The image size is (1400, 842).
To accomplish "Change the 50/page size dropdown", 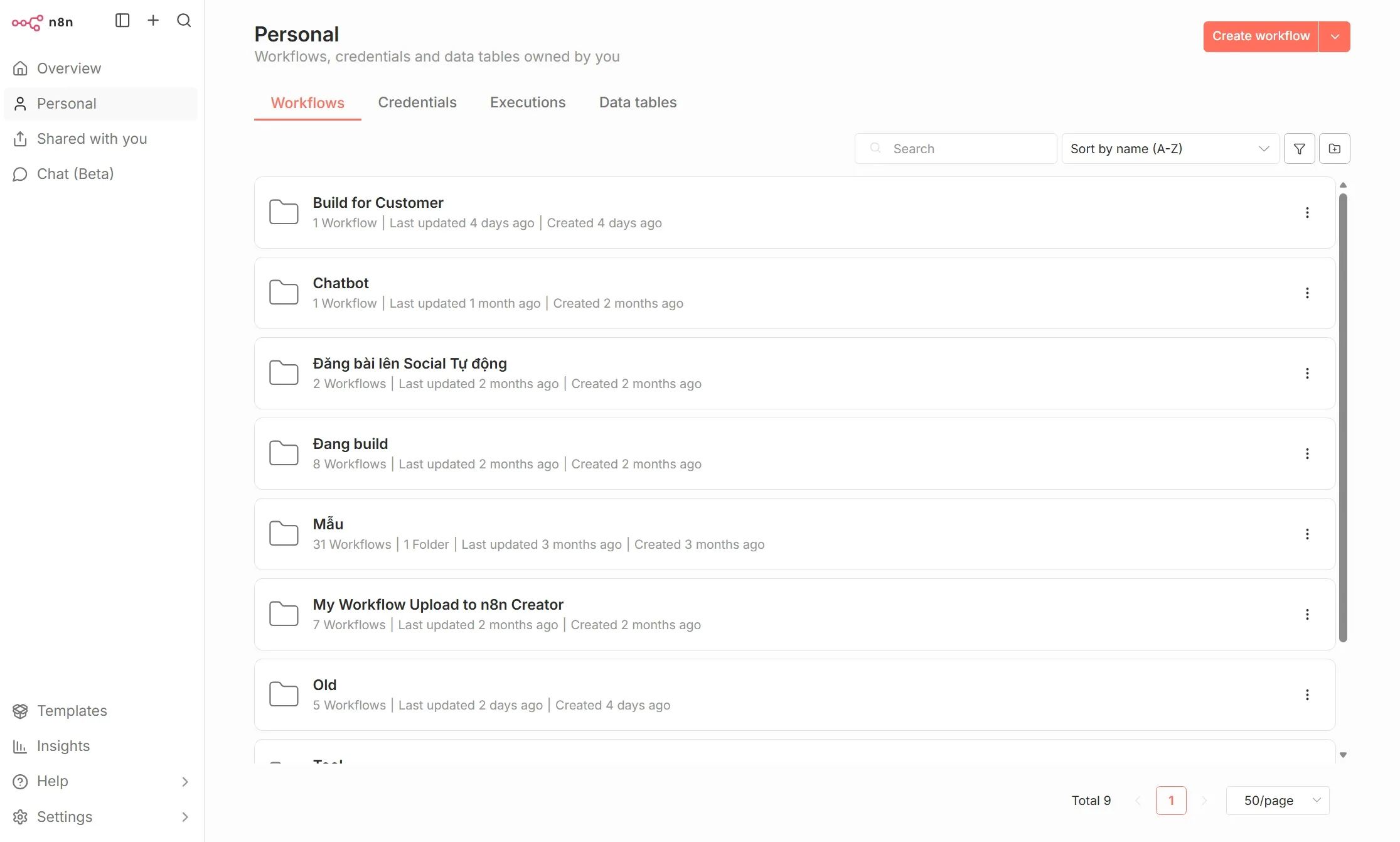I will pos(1277,801).
